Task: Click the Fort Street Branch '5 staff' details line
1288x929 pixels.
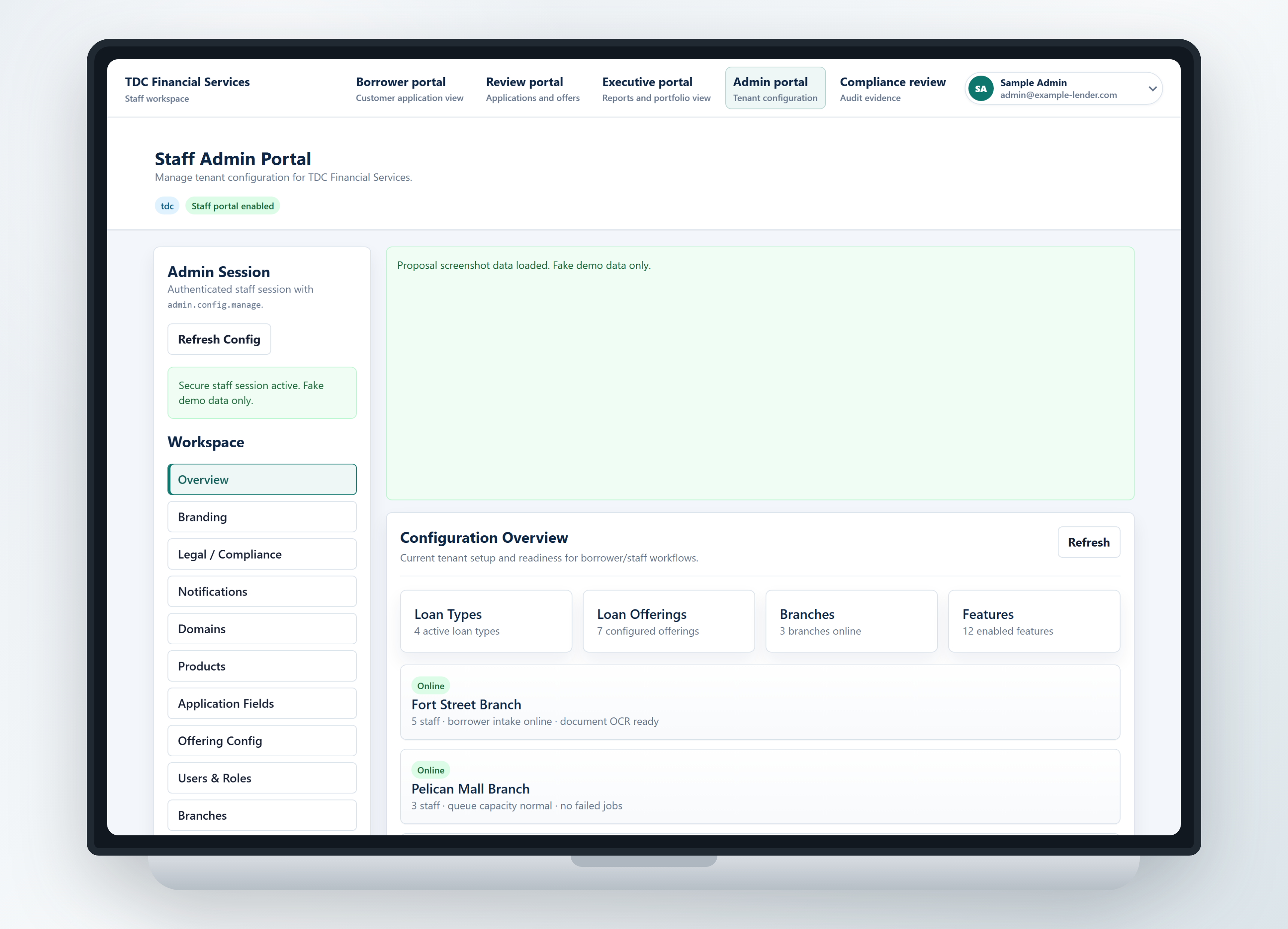Action: click(535, 721)
